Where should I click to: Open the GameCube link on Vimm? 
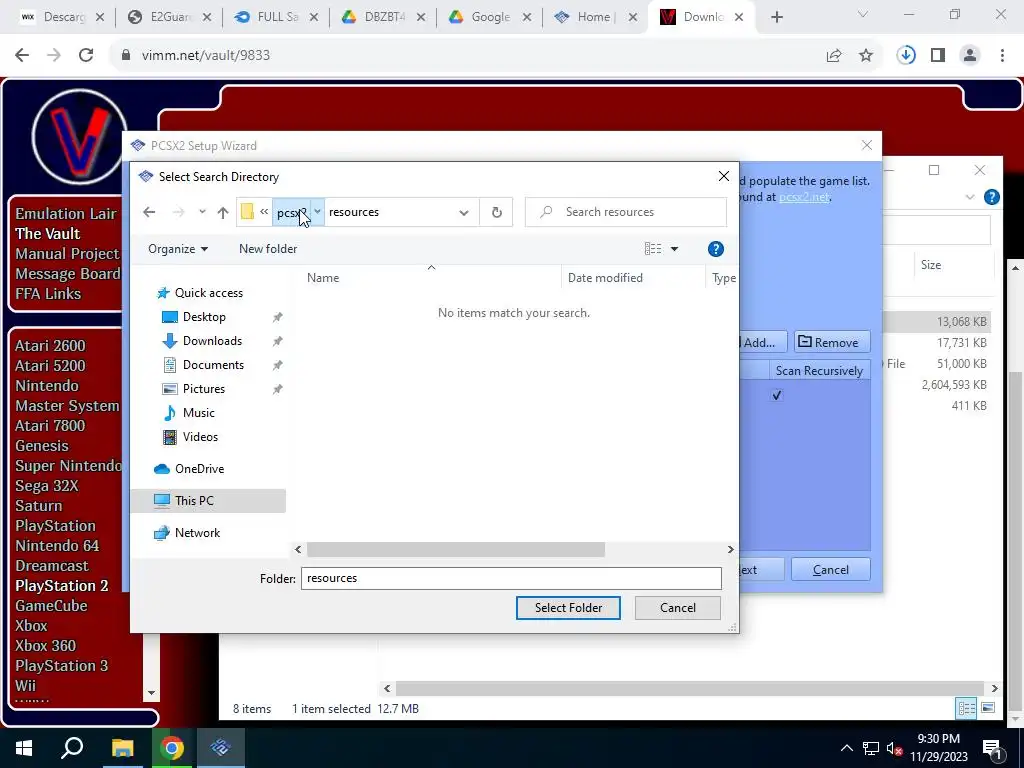[x=51, y=606]
